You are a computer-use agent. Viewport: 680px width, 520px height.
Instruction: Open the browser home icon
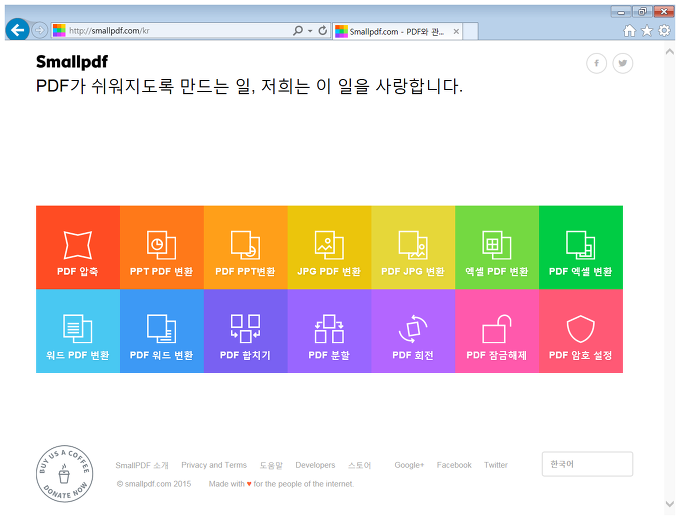pyautogui.click(x=629, y=31)
